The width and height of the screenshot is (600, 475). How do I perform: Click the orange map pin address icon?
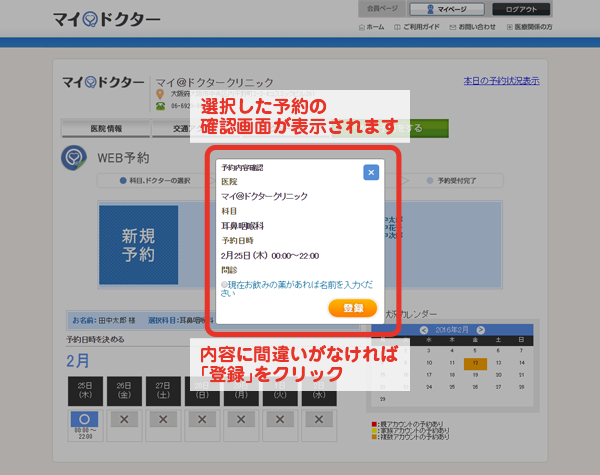pos(160,94)
